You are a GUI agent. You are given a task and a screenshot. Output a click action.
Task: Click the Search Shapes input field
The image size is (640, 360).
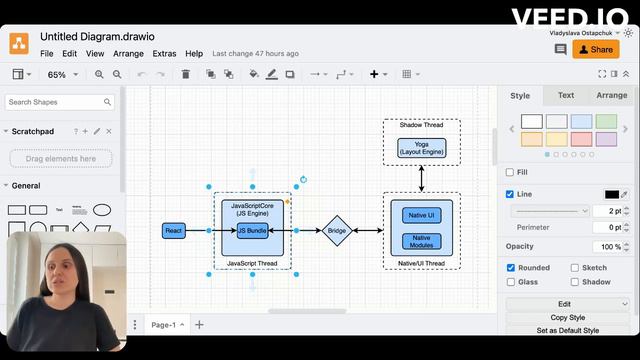(60, 102)
